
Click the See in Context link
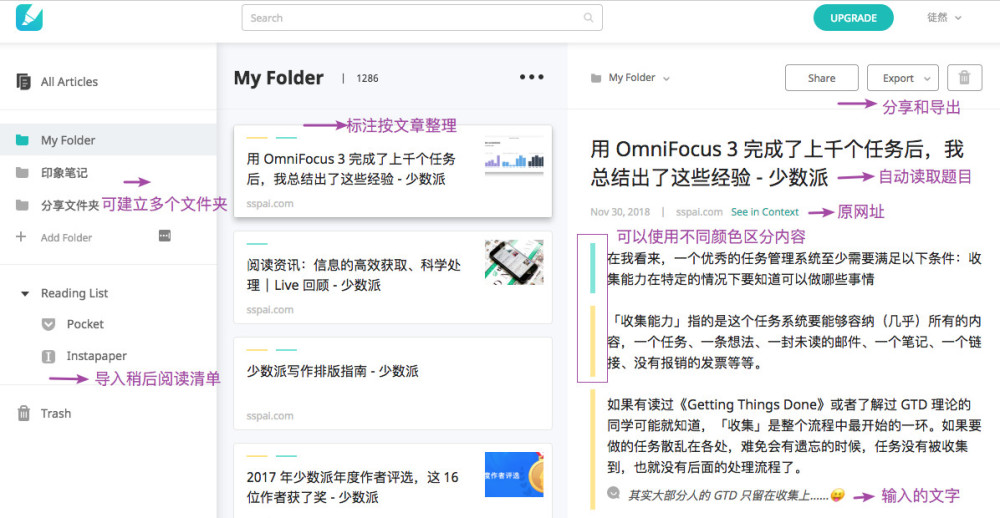point(765,212)
